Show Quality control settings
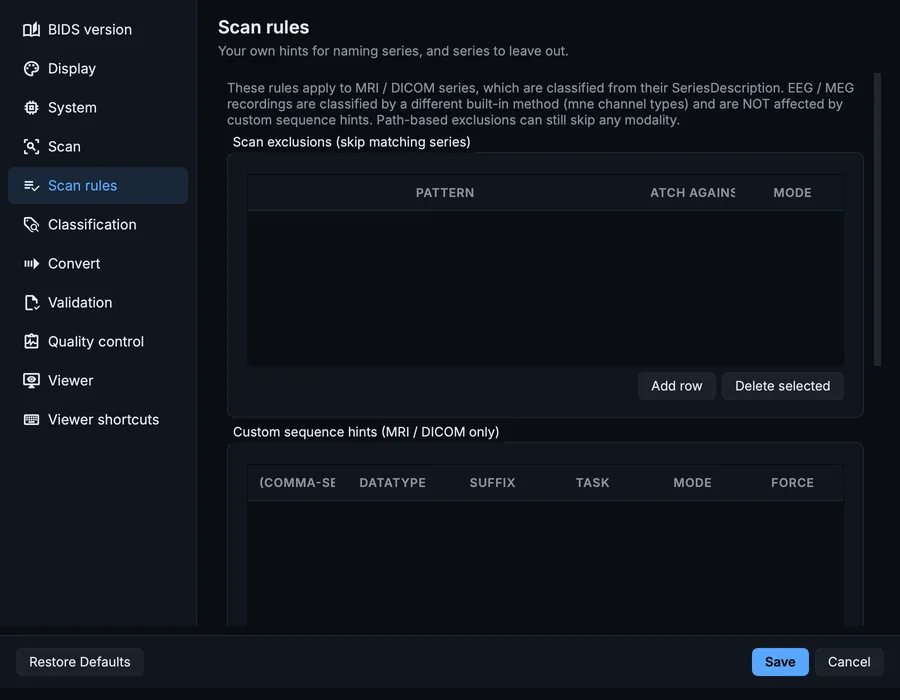The width and height of the screenshot is (900, 700). [x=98, y=341]
